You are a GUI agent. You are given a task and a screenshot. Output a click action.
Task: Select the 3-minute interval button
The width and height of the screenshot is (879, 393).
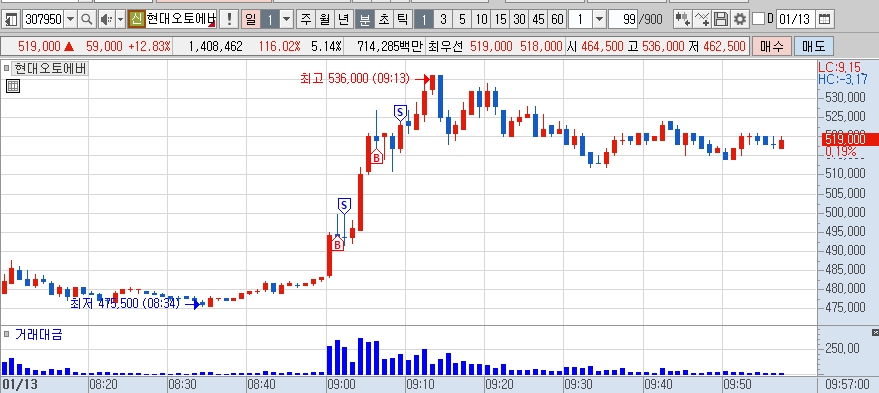(443, 20)
